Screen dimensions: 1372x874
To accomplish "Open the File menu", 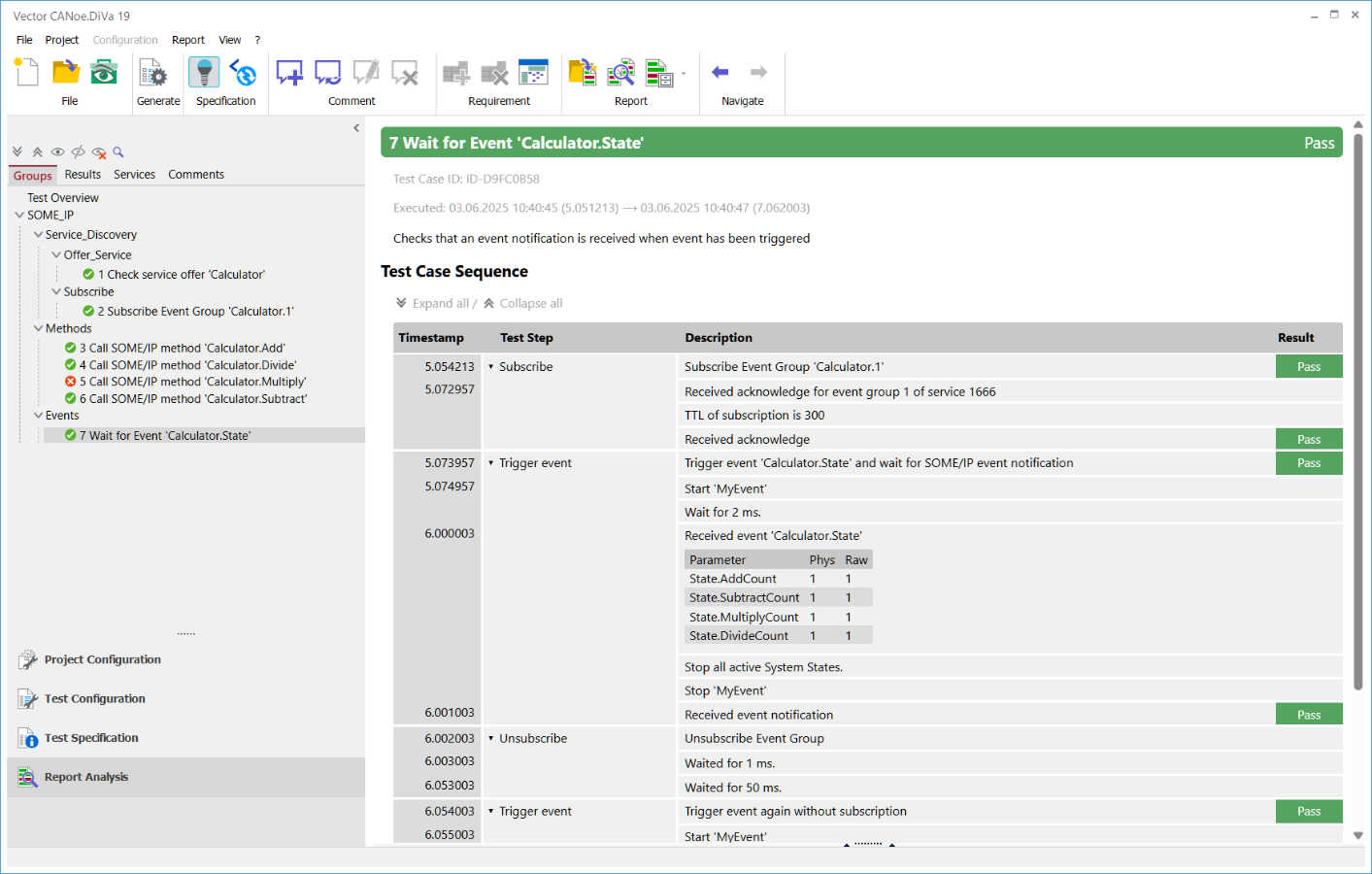I will (24, 40).
